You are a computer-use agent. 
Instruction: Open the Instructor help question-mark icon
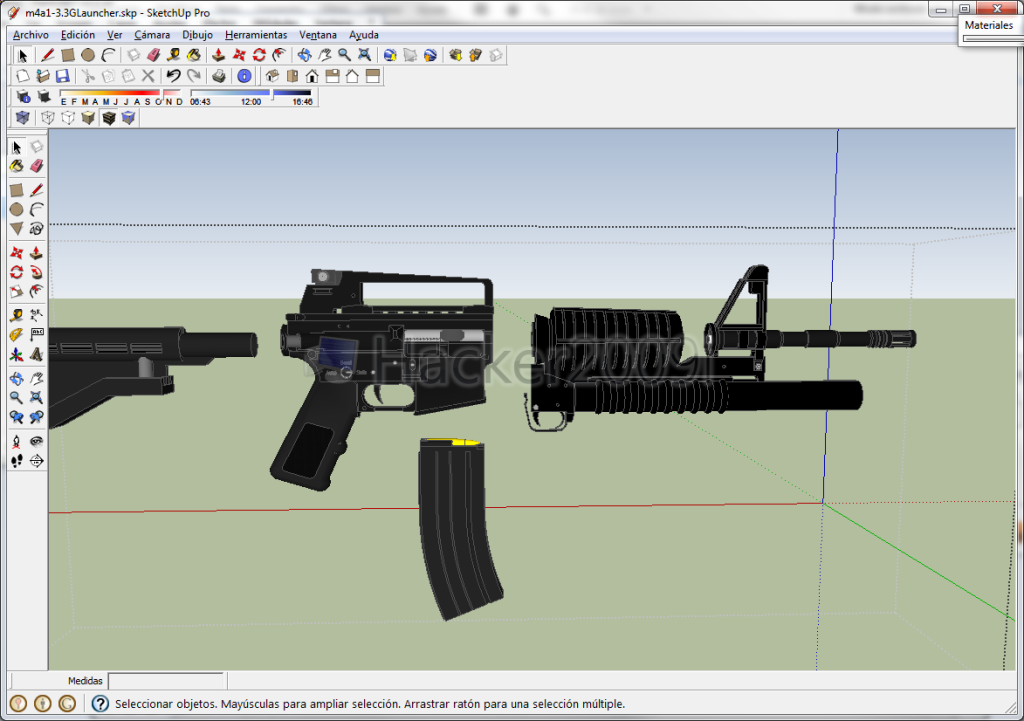(100, 703)
